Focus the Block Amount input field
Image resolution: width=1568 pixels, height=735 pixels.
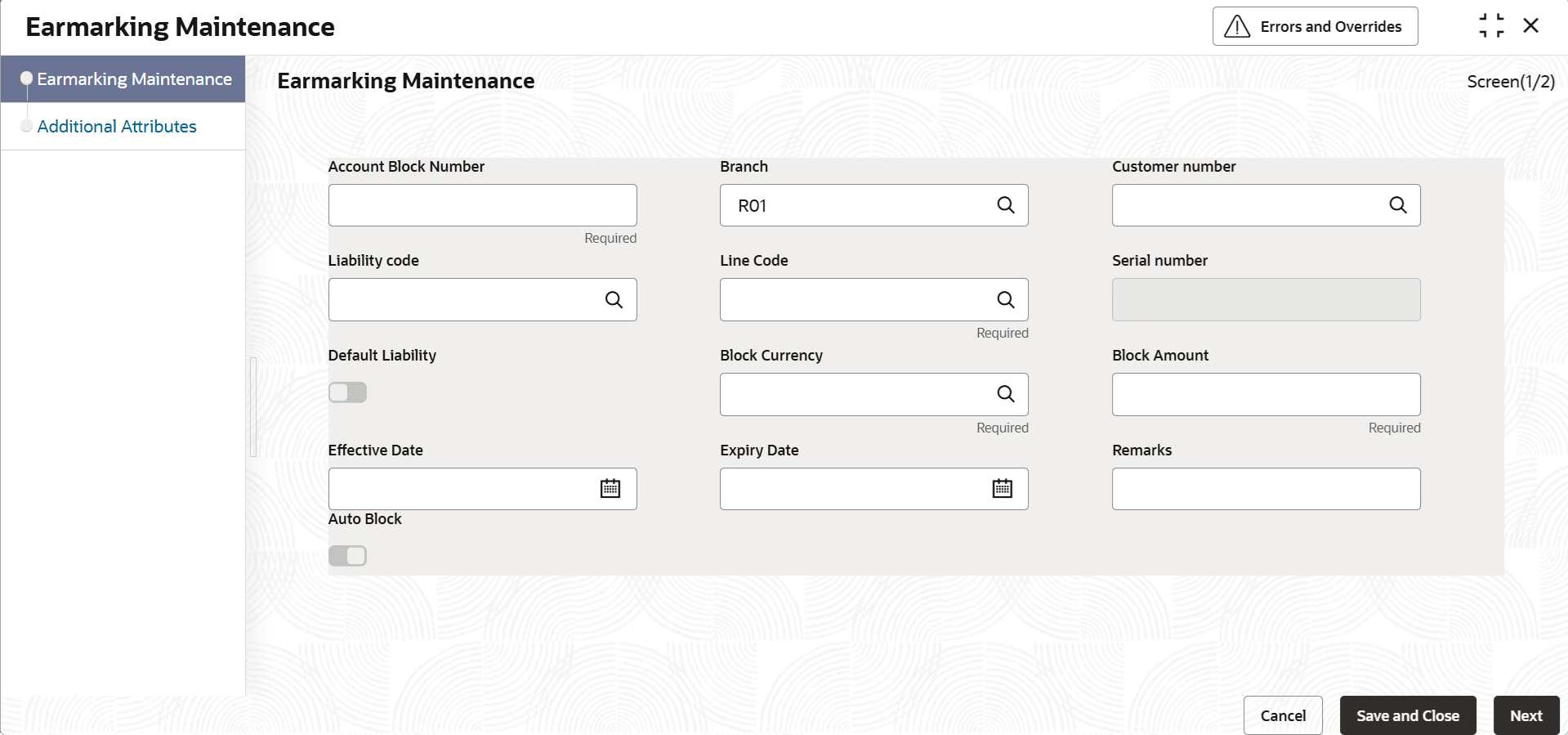1266,394
